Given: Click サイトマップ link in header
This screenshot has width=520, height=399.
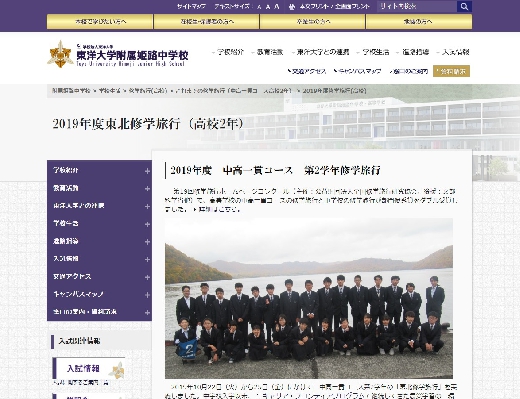Looking at the screenshot, I should click(191, 7).
